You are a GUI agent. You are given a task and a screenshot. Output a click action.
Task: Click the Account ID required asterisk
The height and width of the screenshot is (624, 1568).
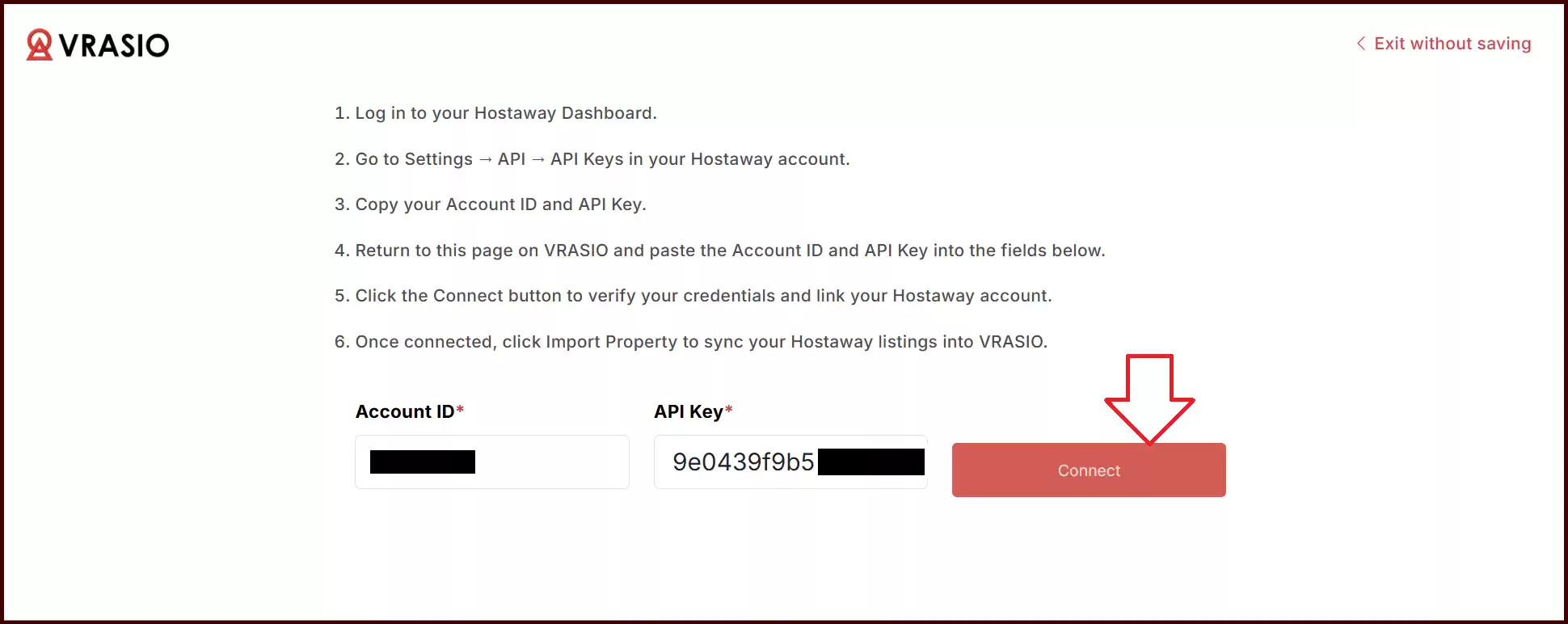pyautogui.click(x=460, y=409)
